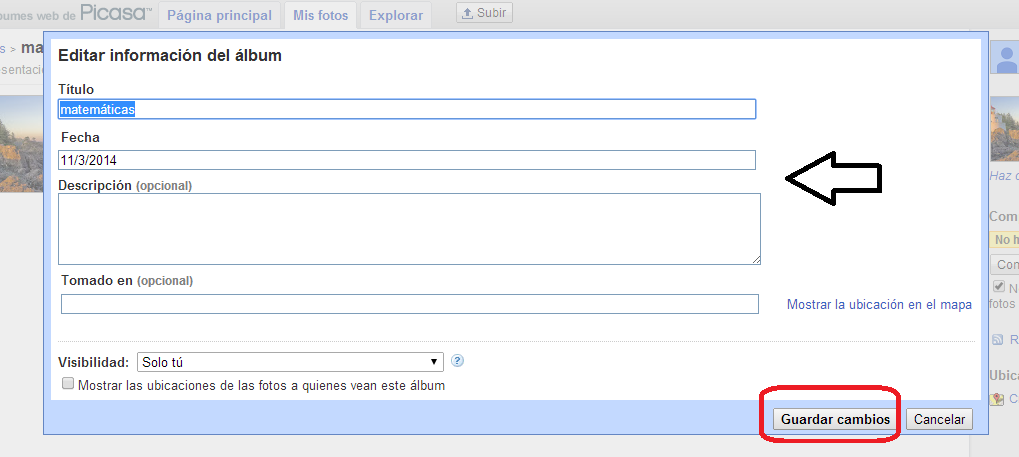Toggle the partially hidden sidebar checkbox
This screenshot has height=457, width=1019.
pyautogui.click(x=998, y=287)
